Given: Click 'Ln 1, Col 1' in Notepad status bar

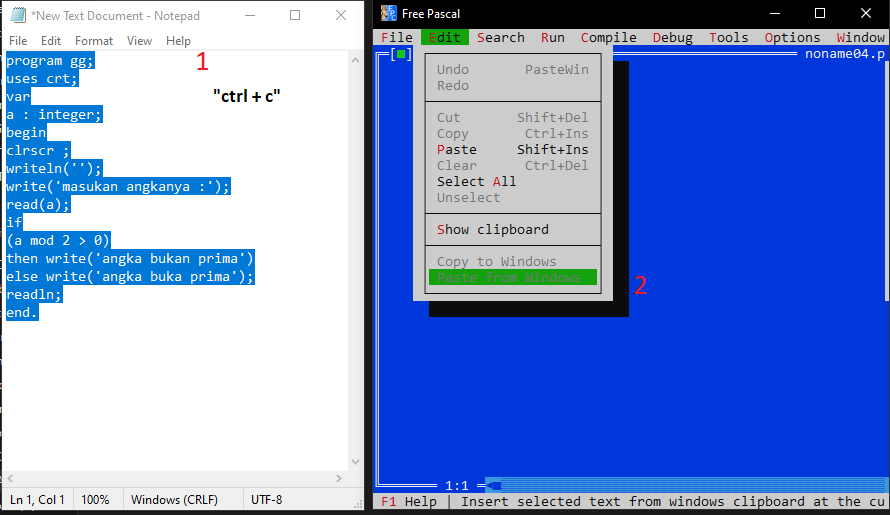Looking at the screenshot, I should 37,500.
